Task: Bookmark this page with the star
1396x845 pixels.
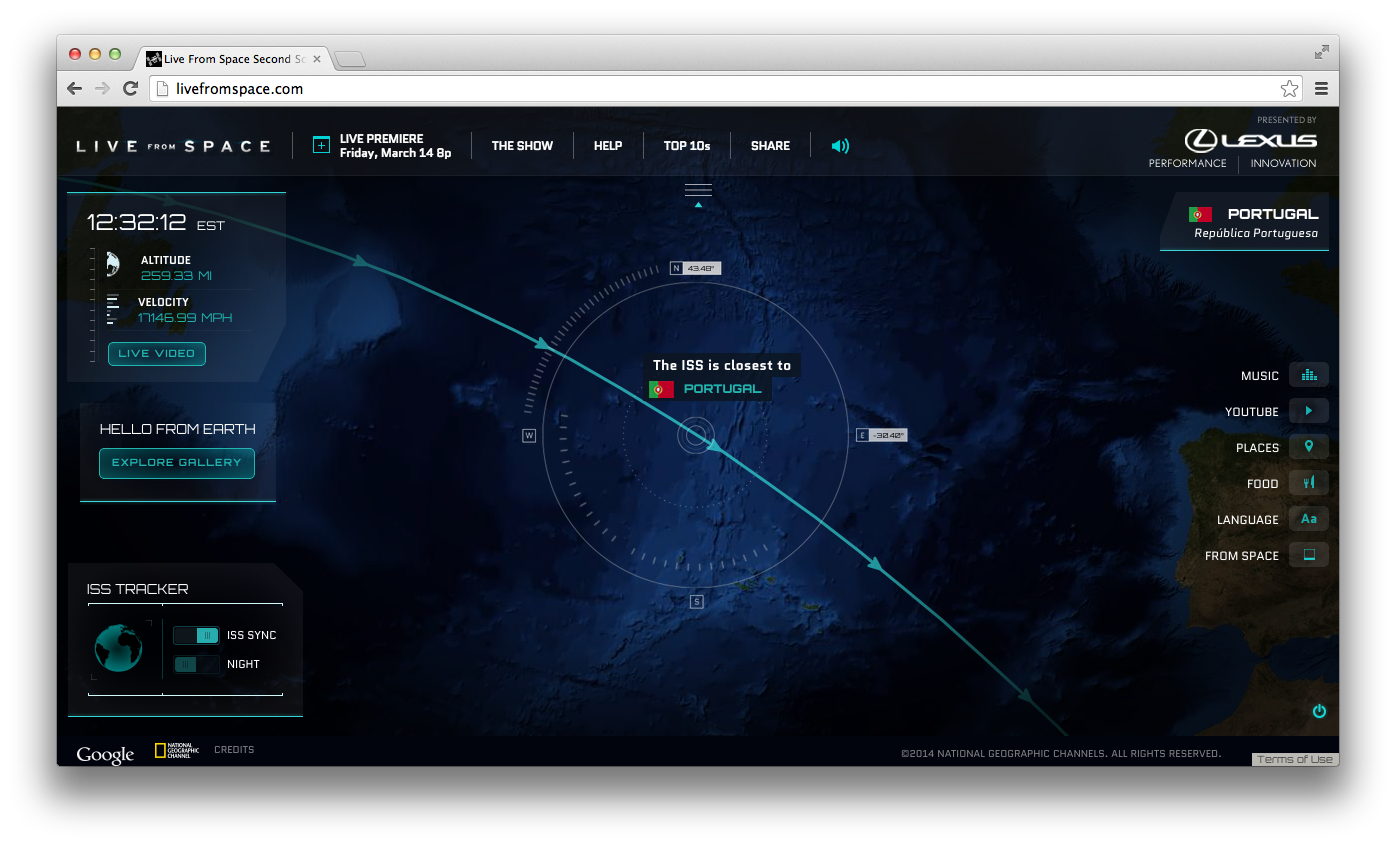Action: pos(1289,89)
